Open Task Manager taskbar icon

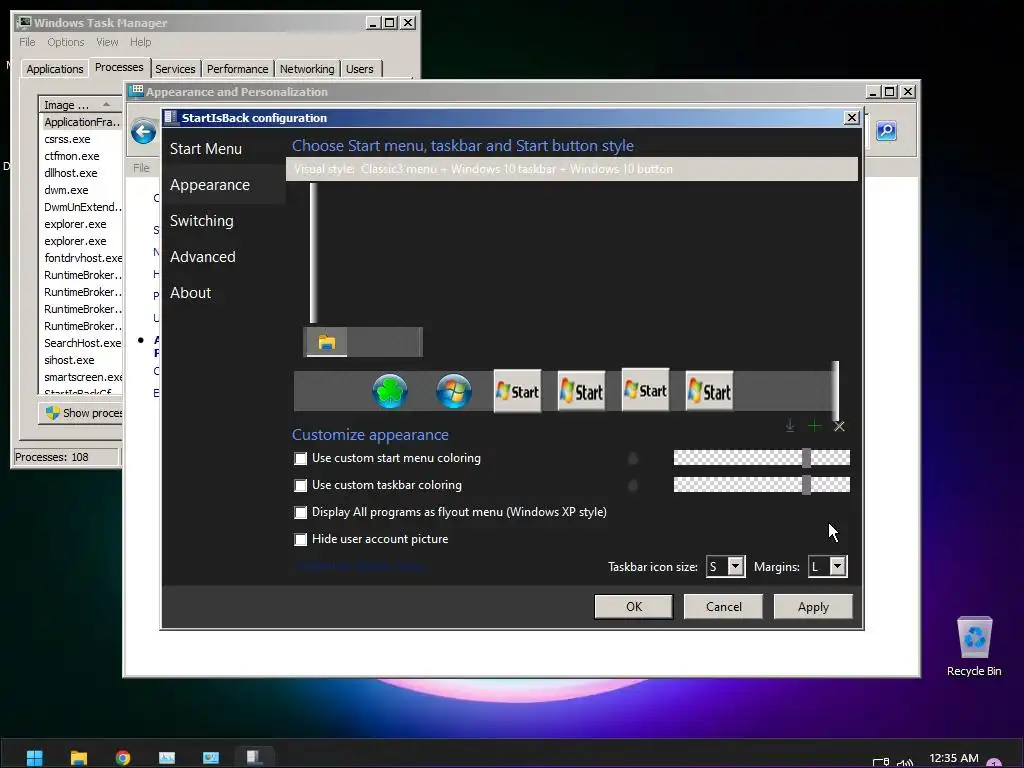(x=167, y=758)
